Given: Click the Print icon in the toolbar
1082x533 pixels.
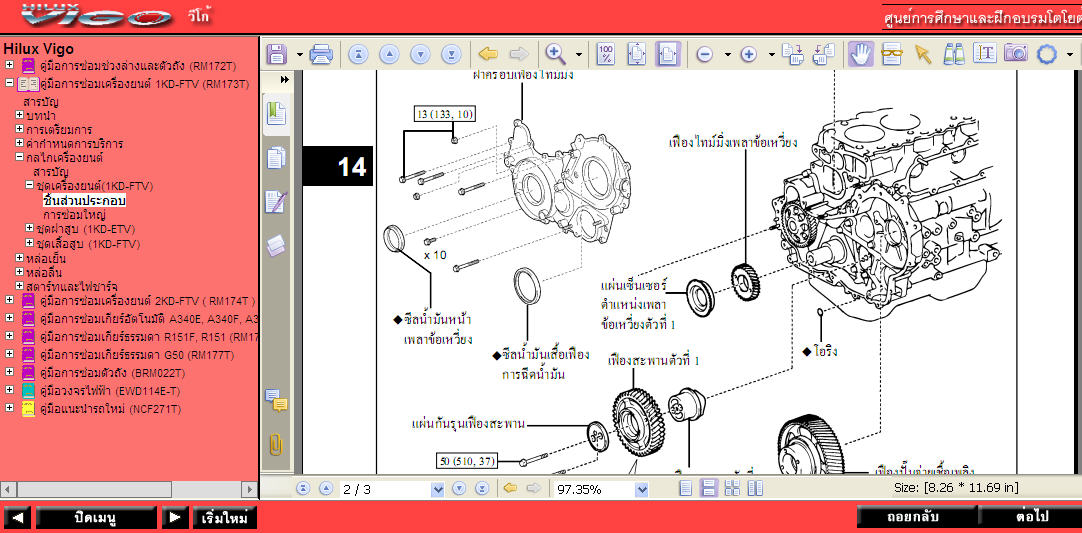Looking at the screenshot, I should click(322, 54).
